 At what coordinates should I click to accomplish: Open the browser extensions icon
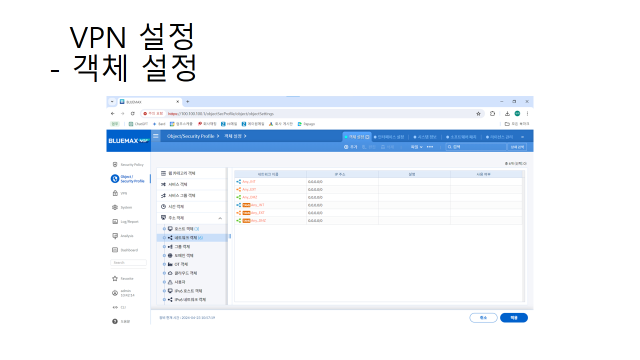click(x=492, y=113)
